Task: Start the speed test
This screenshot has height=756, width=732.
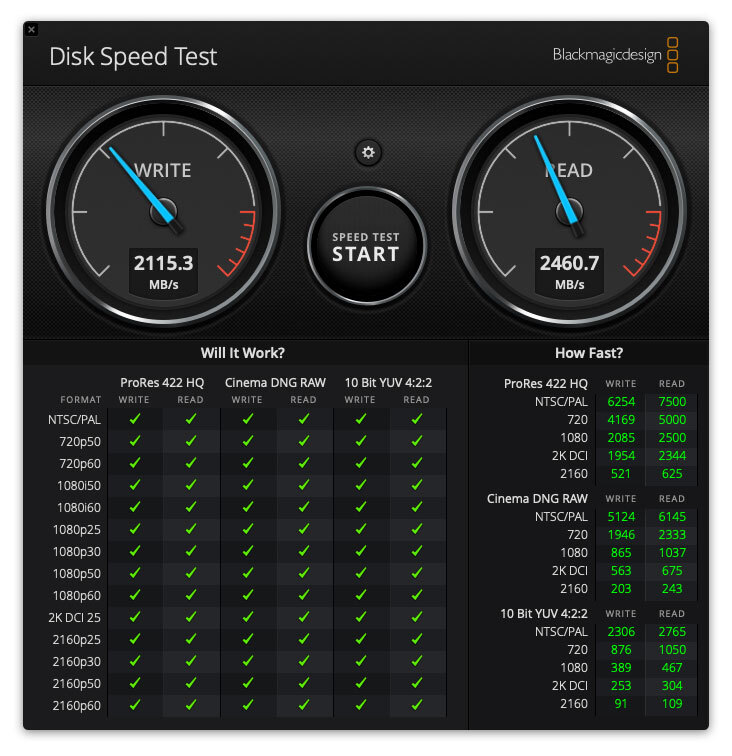Action: pos(366,246)
